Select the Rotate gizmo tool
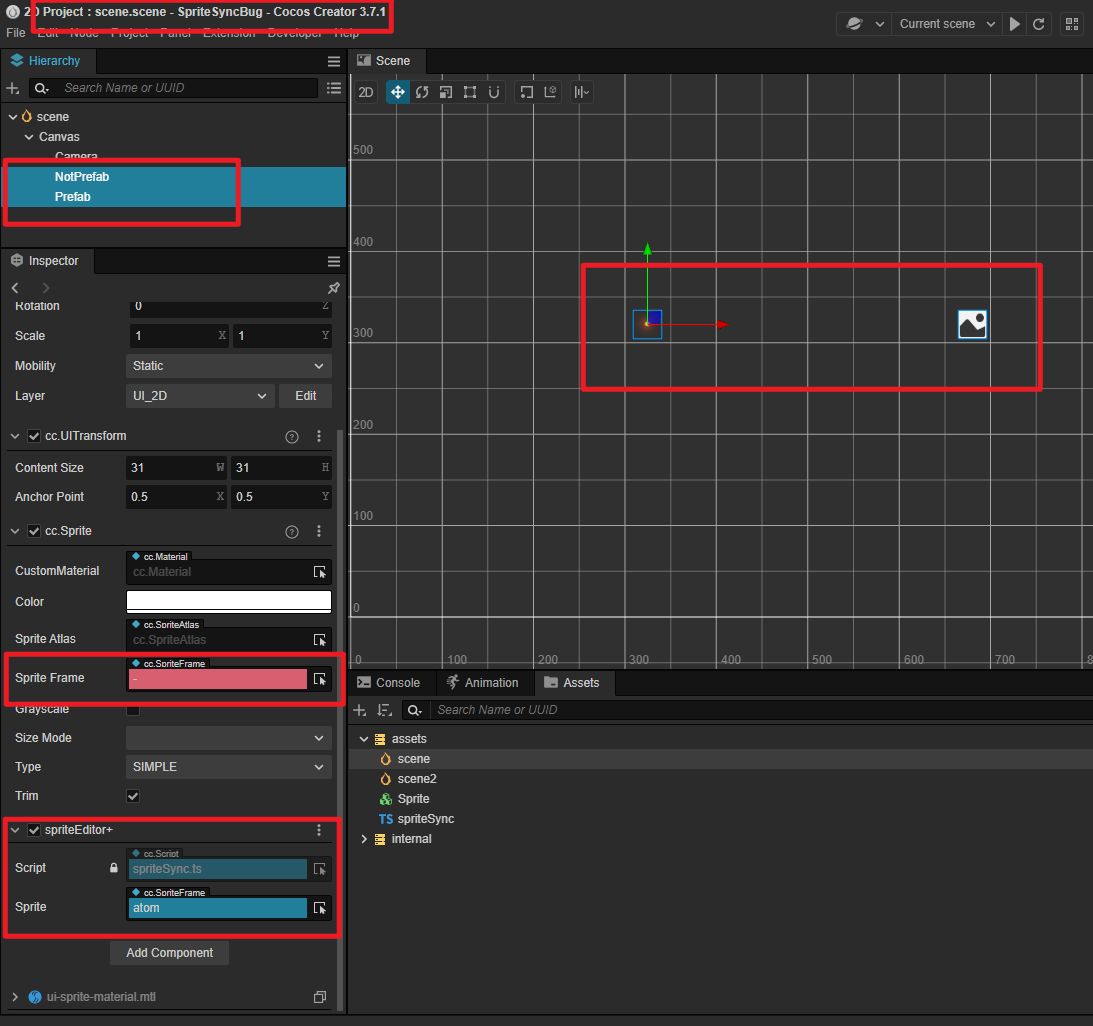1093x1026 pixels. (x=421, y=92)
